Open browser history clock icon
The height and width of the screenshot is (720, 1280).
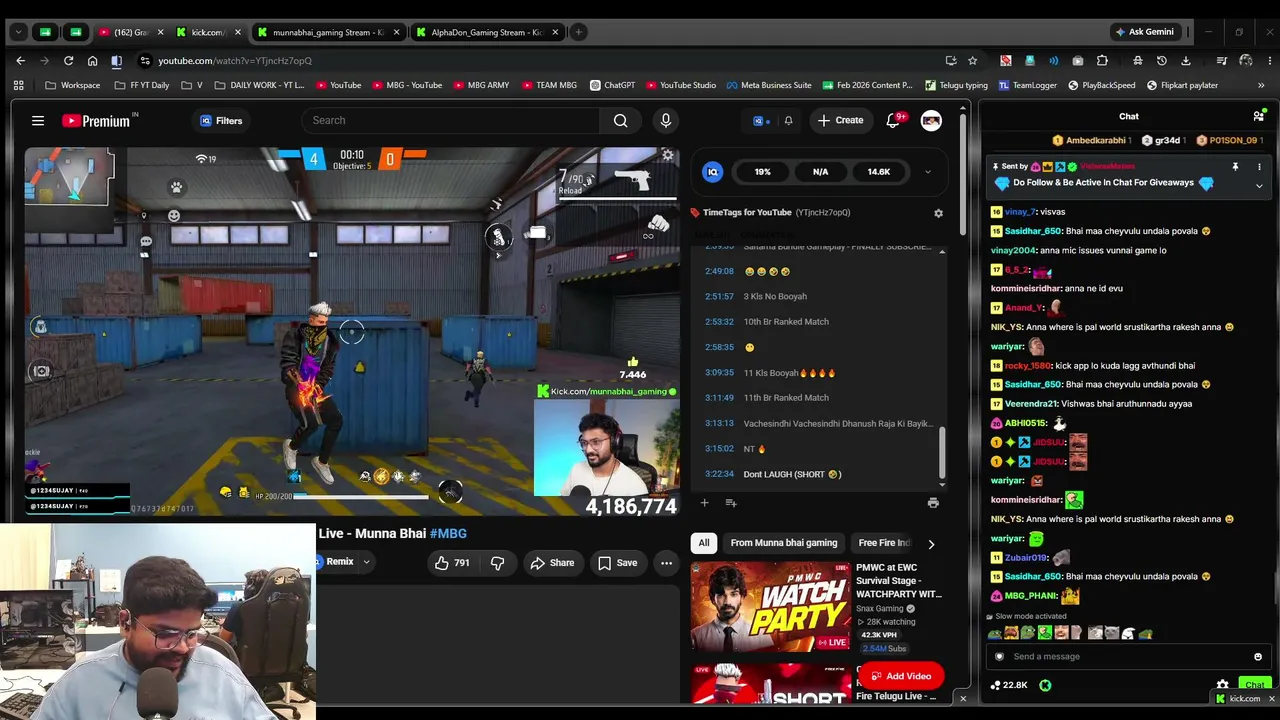point(1161,61)
